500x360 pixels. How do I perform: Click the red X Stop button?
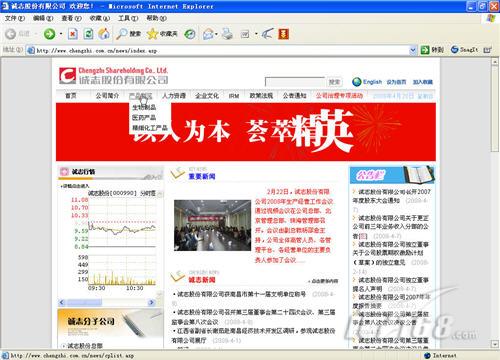(73, 34)
